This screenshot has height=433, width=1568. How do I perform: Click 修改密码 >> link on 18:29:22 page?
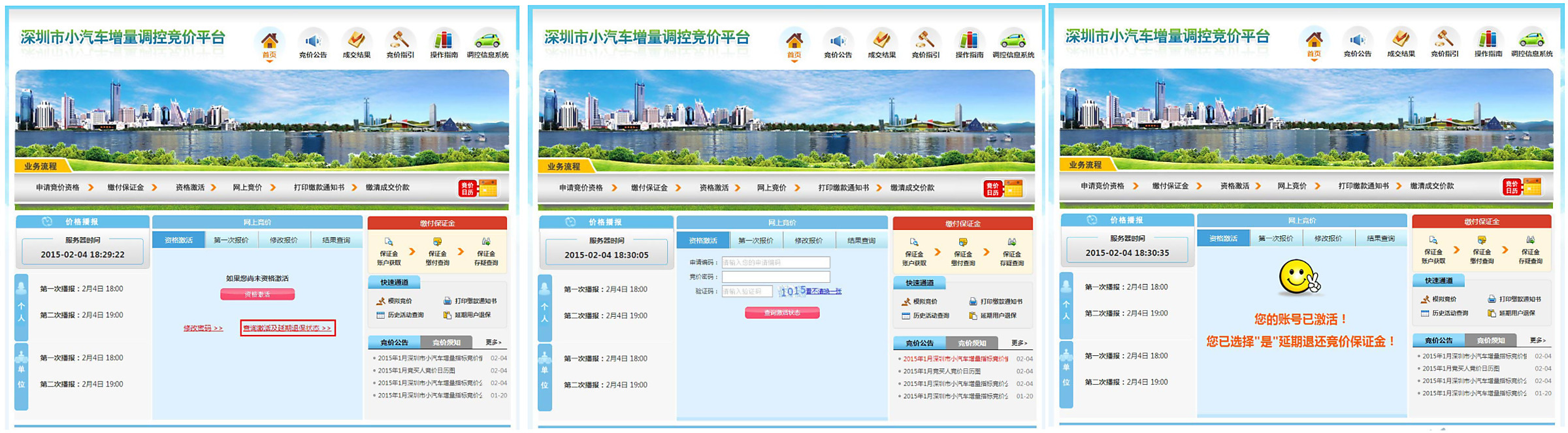(x=203, y=328)
